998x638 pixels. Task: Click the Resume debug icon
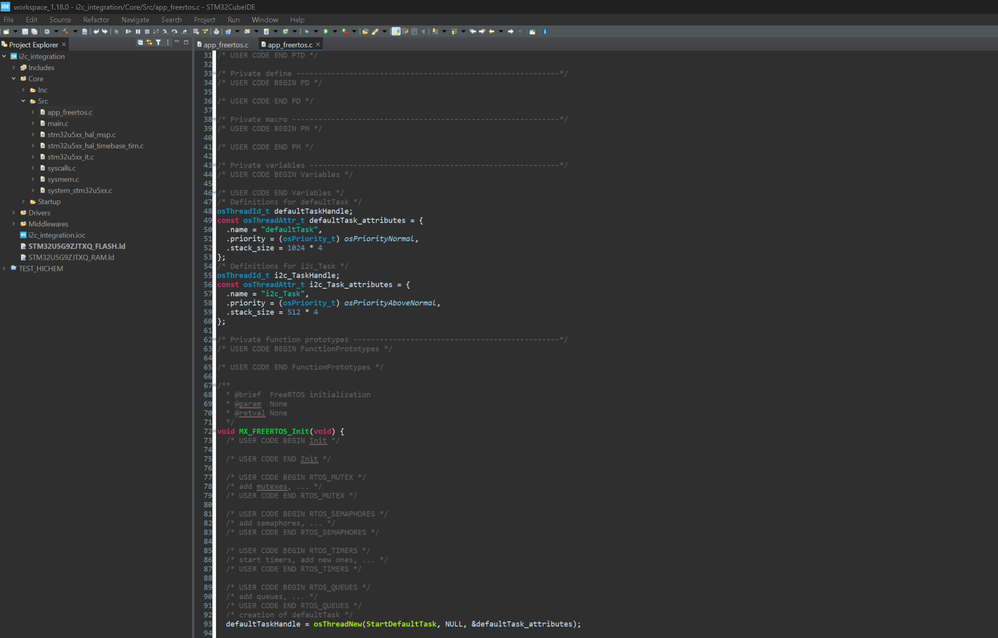[x=128, y=32]
